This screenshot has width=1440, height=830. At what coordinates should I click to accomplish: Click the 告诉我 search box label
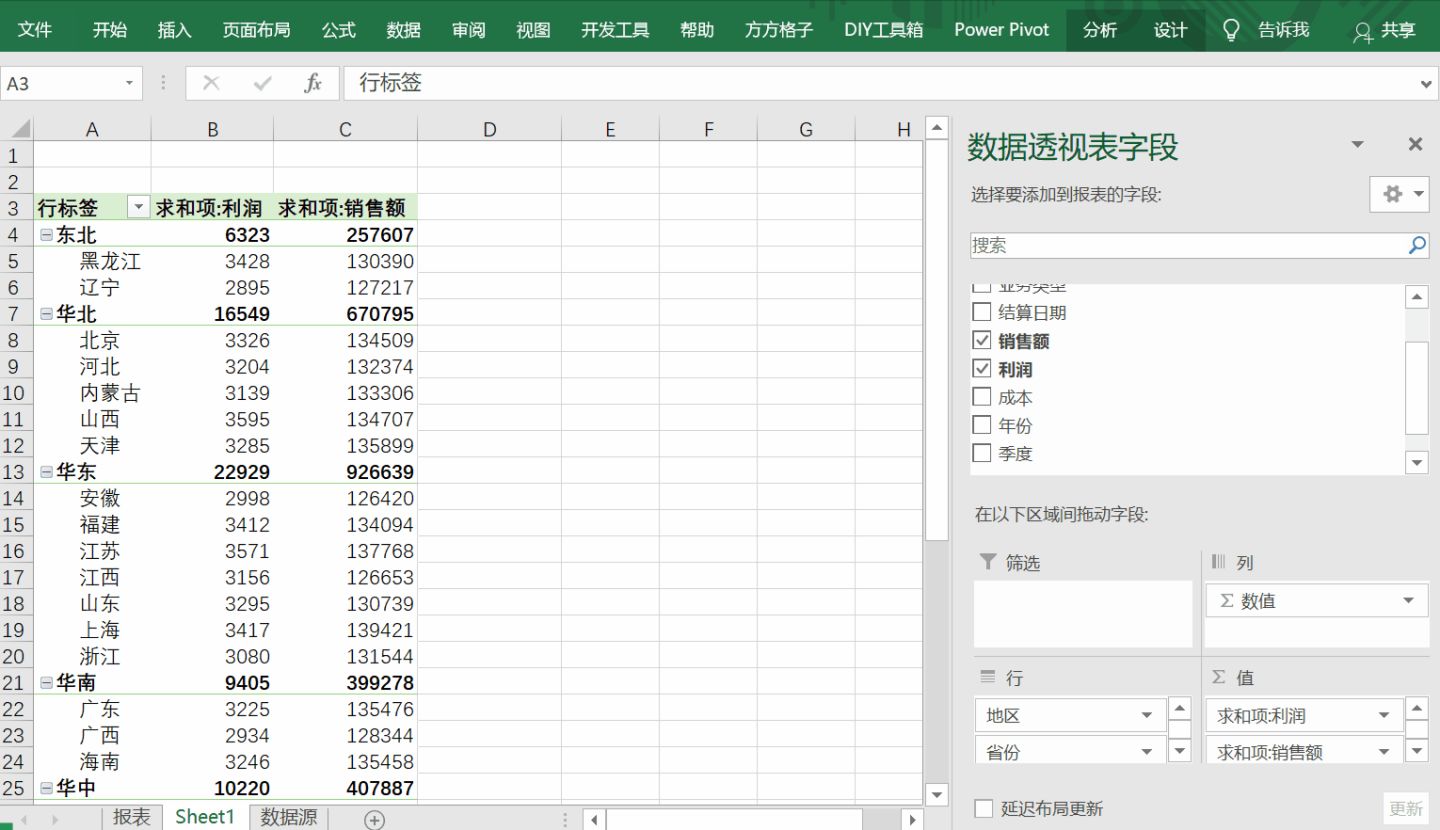pos(1283,29)
